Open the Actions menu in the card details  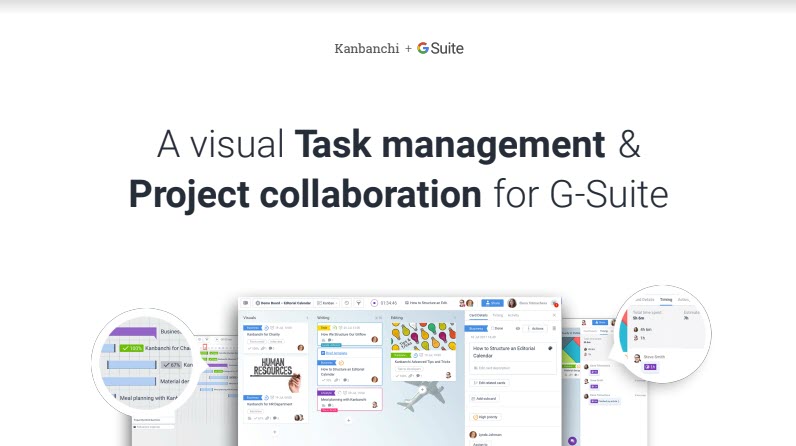(536, 328)
